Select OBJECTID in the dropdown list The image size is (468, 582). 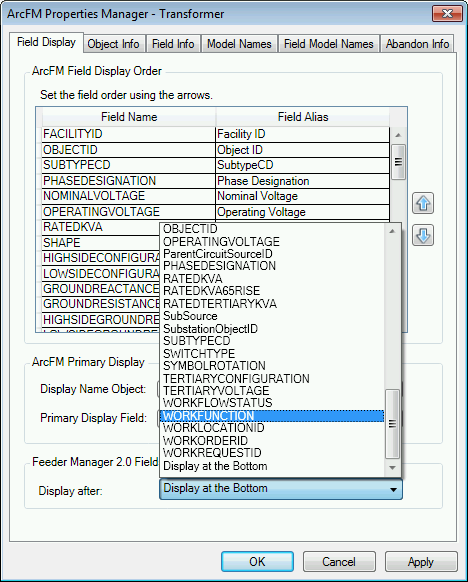coord(272,229)
